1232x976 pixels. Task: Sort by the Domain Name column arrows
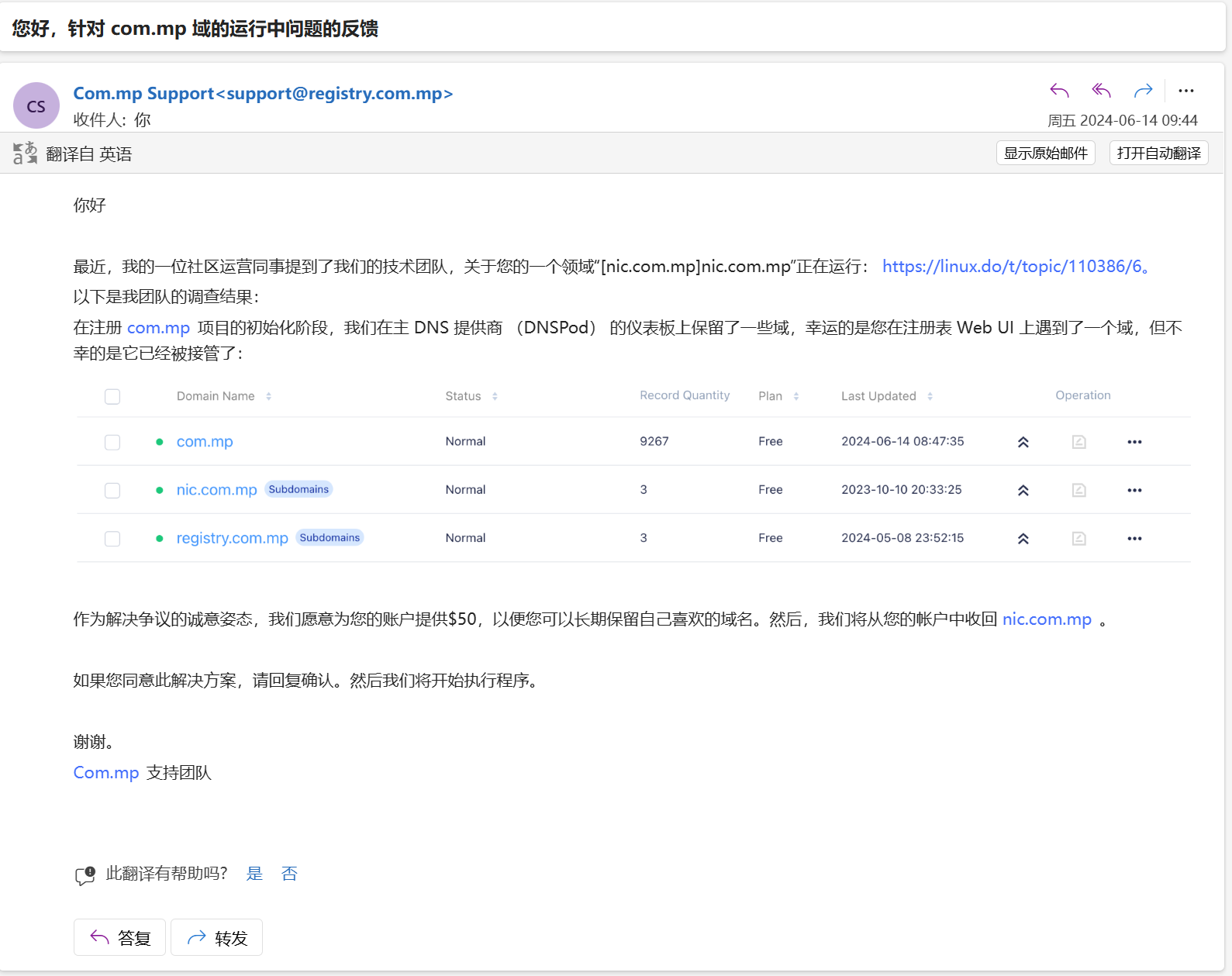[269, 396]
